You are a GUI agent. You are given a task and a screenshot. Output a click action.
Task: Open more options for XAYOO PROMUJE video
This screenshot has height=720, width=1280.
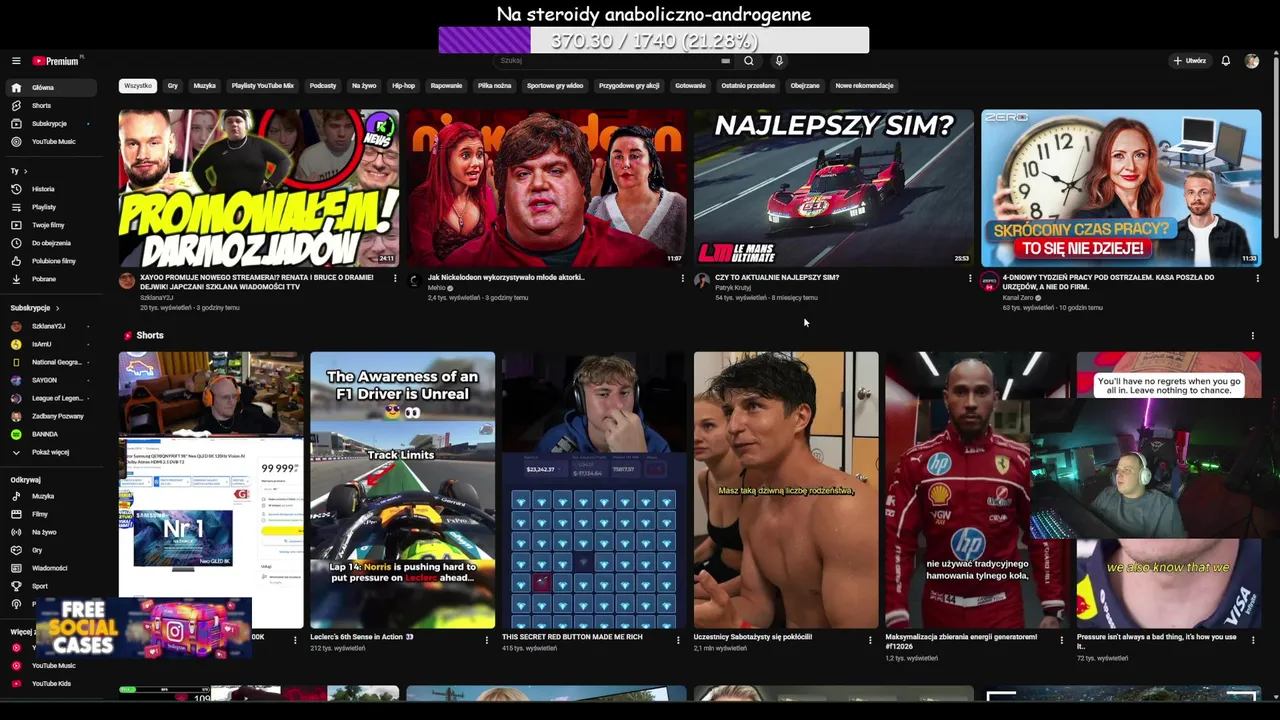395,278
